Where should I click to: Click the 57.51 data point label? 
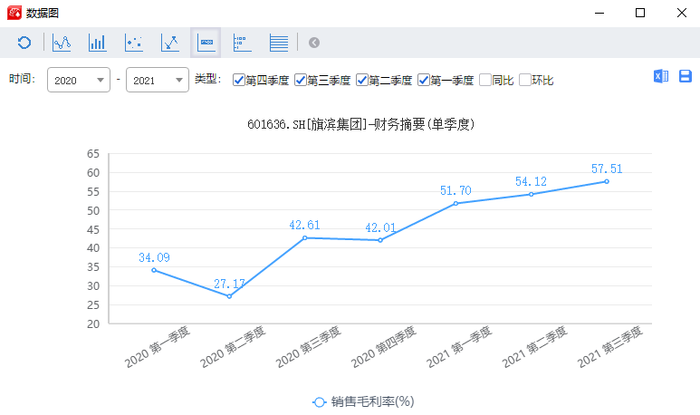[x=607, y=169]
